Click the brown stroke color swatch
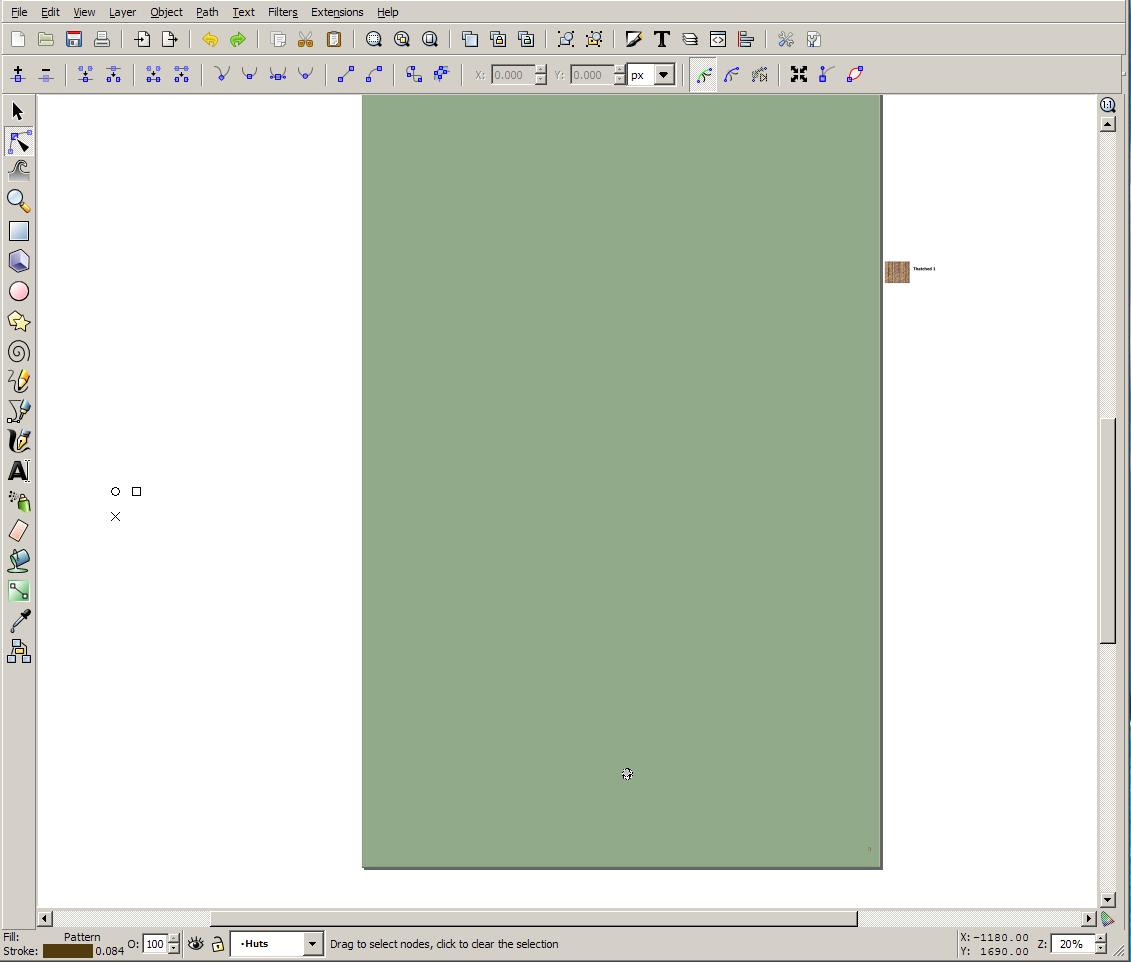 coord(67,951)
